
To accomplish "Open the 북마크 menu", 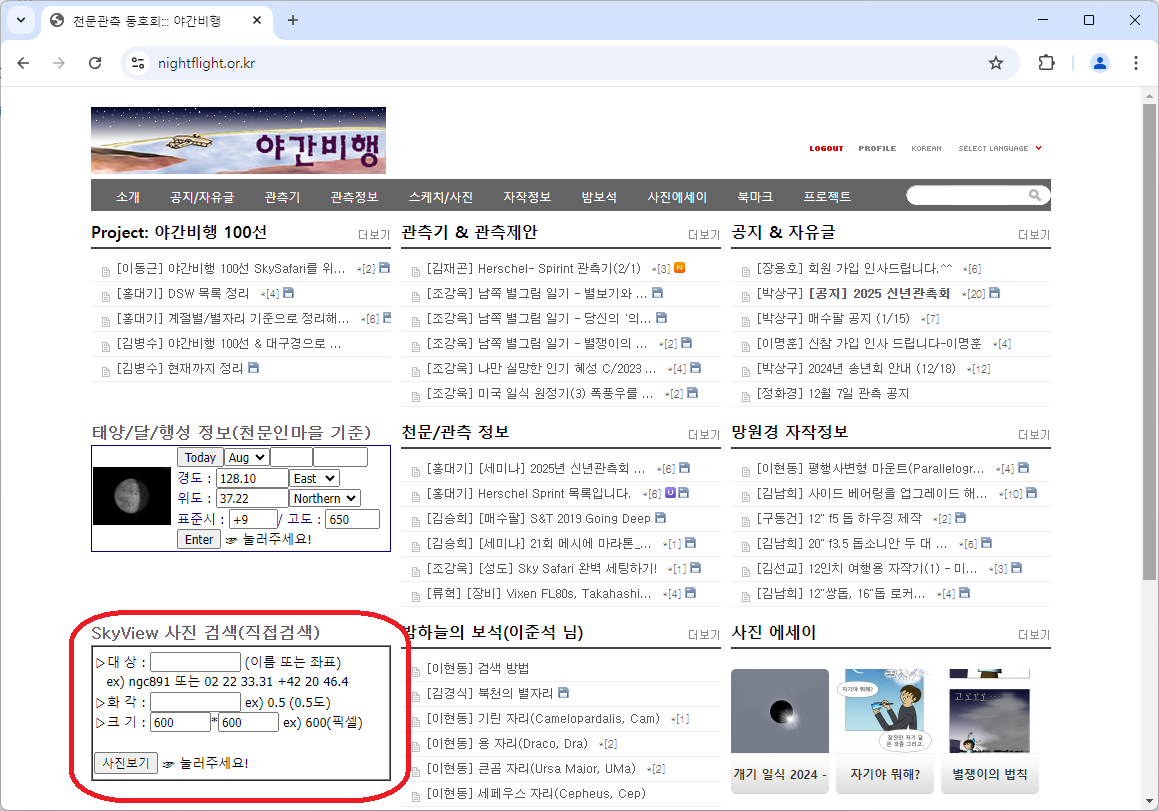I will tap(755, 197).
